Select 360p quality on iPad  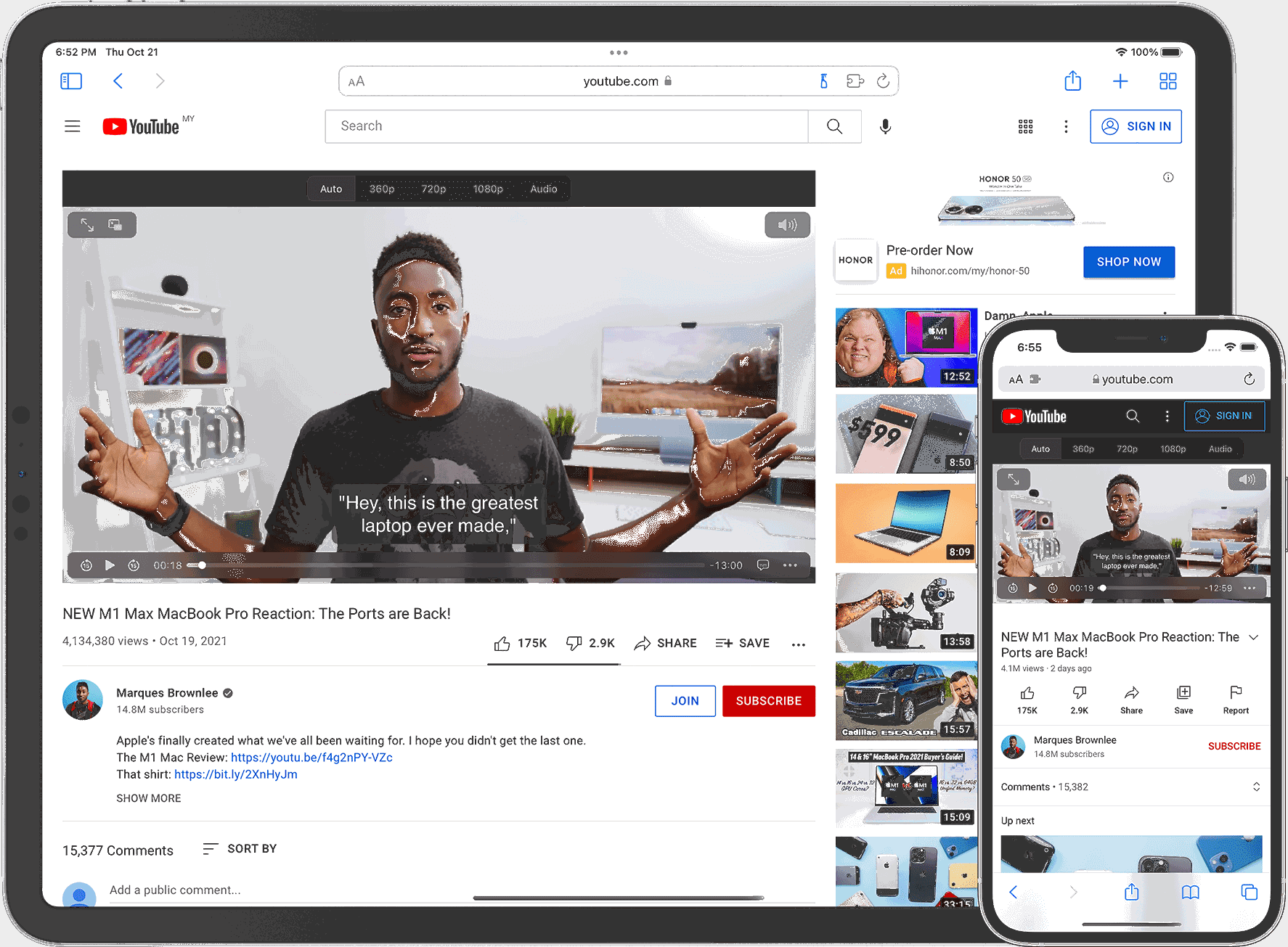(382, 189)
